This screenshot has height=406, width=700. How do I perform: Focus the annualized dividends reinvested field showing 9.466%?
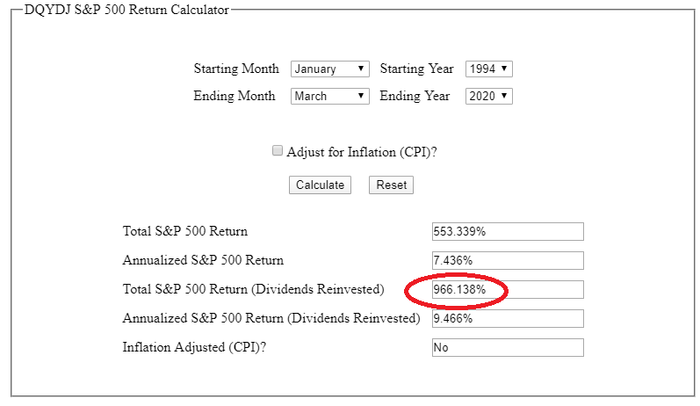pos(507,319)
